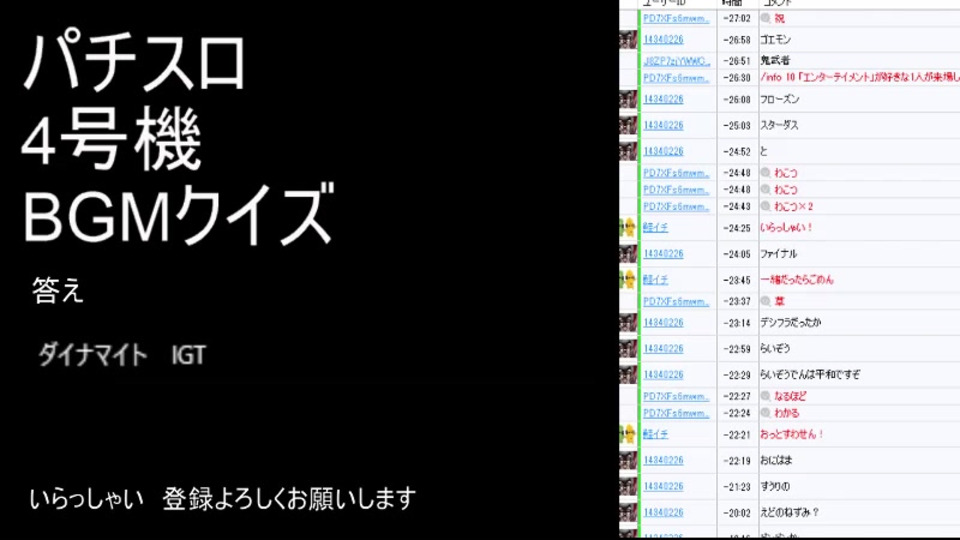This screenshot has width=960, height=540.
Task: Open user ID link on the -27:02 row
Action: tap(676, 18)
